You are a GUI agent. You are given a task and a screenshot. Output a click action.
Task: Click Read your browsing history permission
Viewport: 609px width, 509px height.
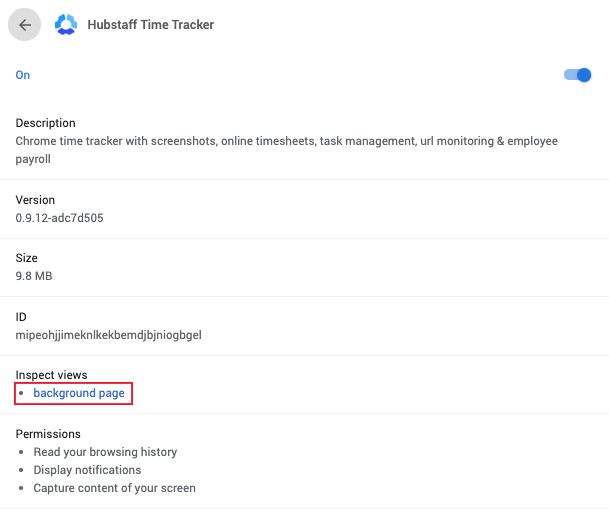pos(105,452)
